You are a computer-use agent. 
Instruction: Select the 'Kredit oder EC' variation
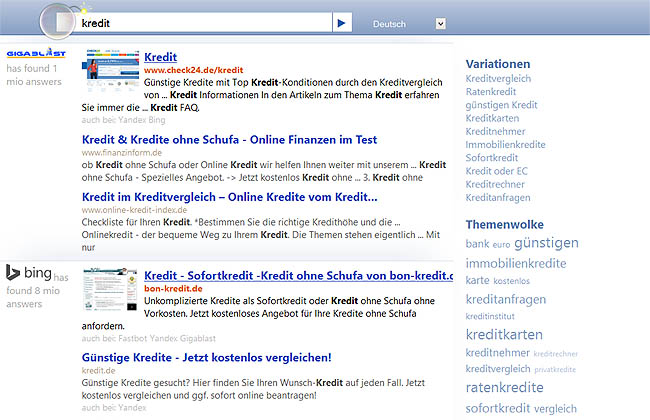497,171
